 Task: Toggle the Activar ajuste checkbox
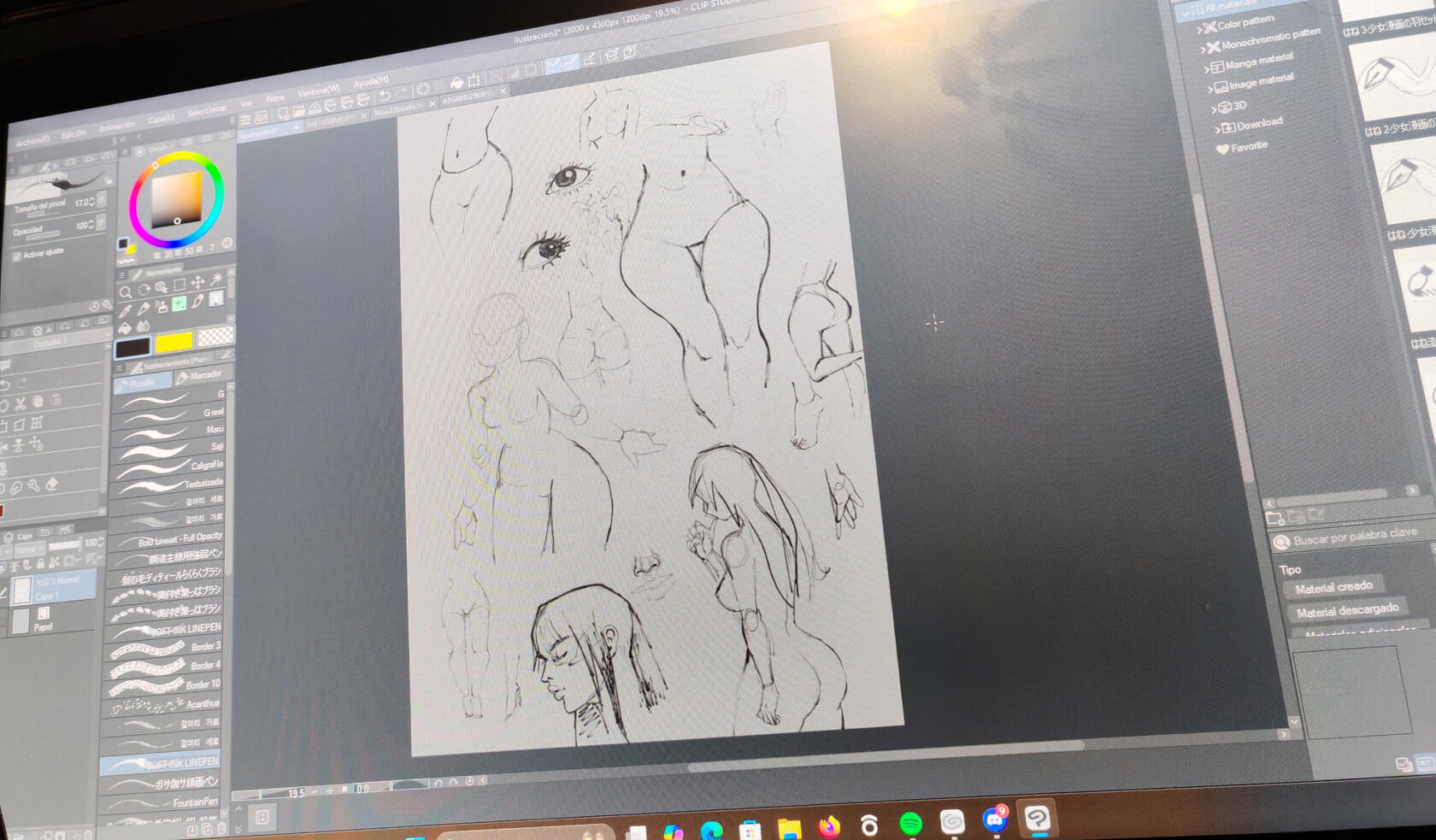[17, 256]
